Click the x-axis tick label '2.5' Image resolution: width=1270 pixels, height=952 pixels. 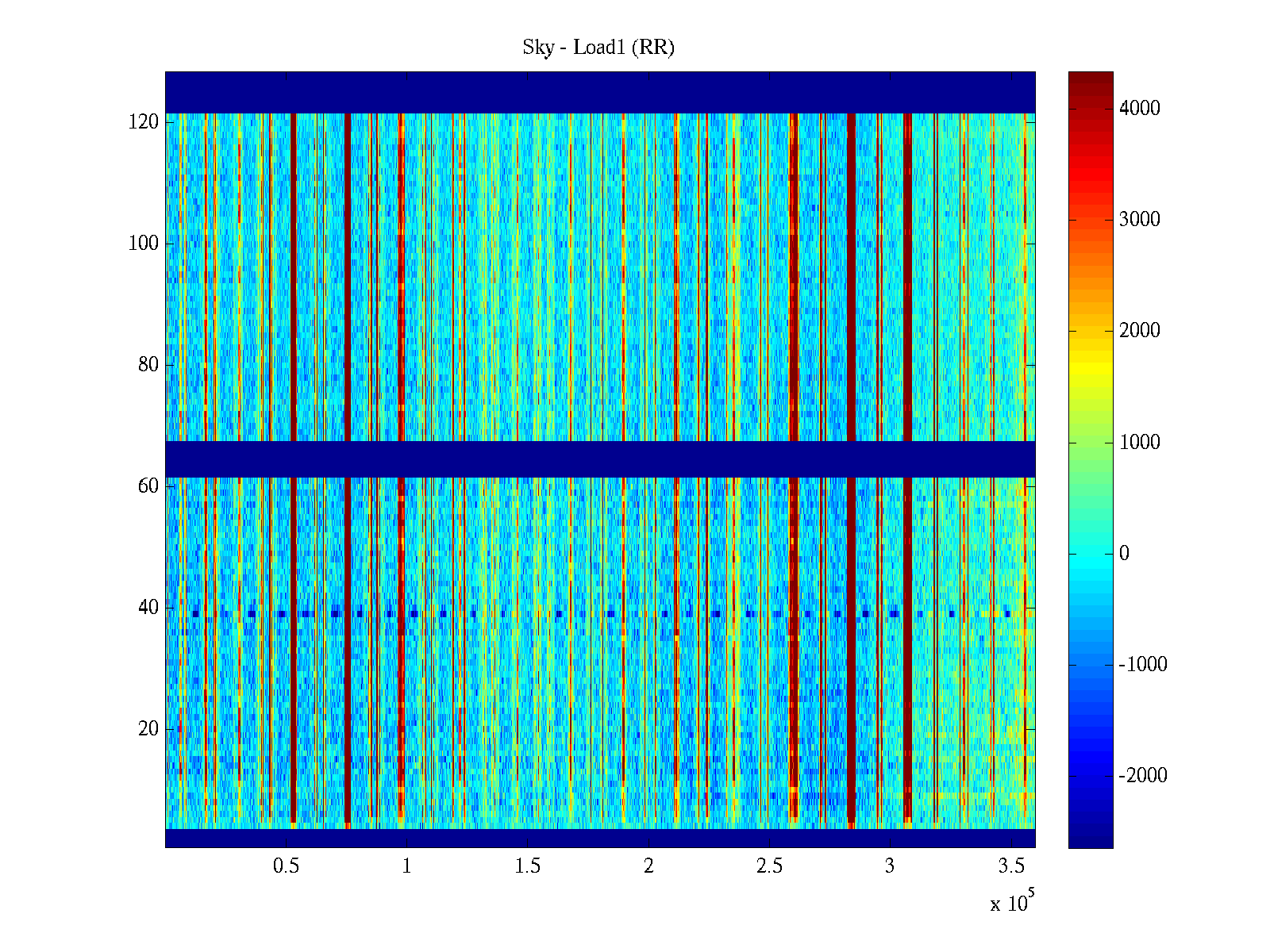click(x=769, y=866)
